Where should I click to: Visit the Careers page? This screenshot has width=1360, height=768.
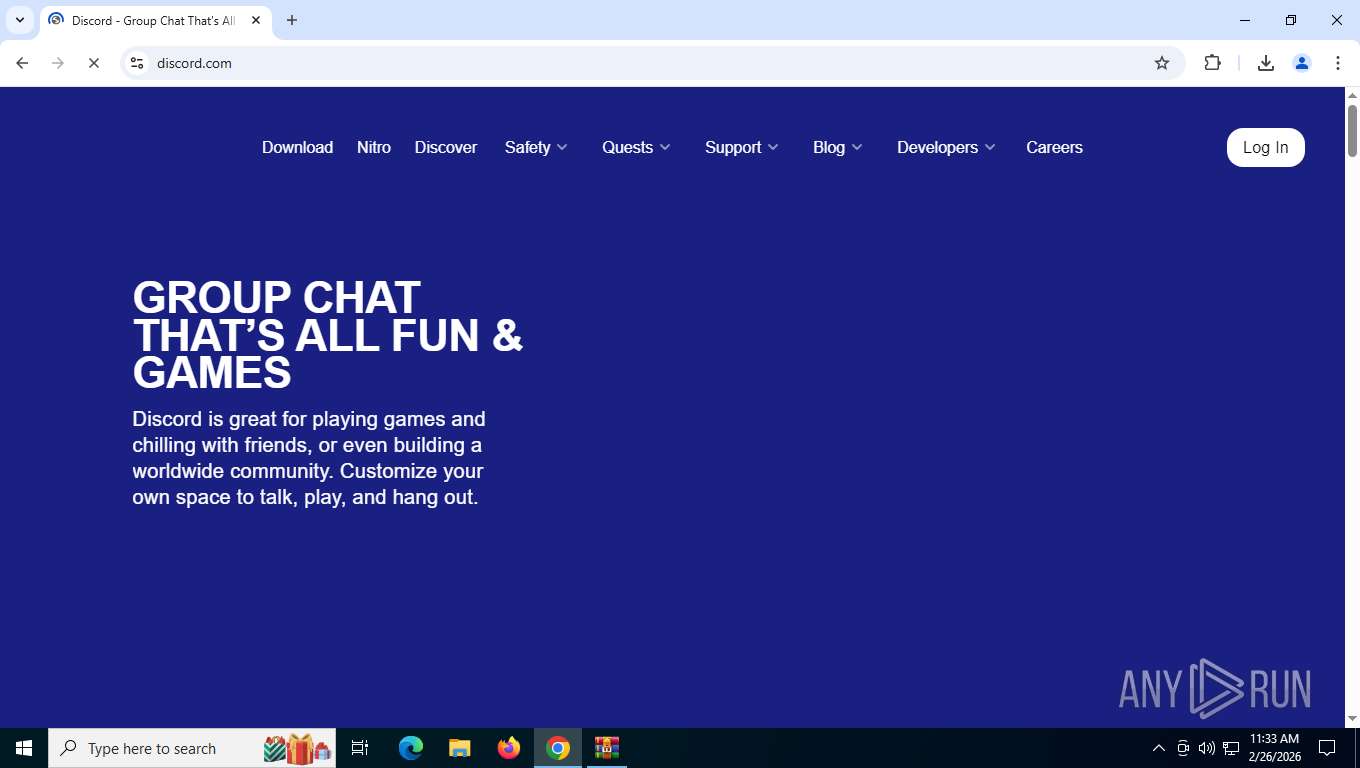(x=1054, y=147)
